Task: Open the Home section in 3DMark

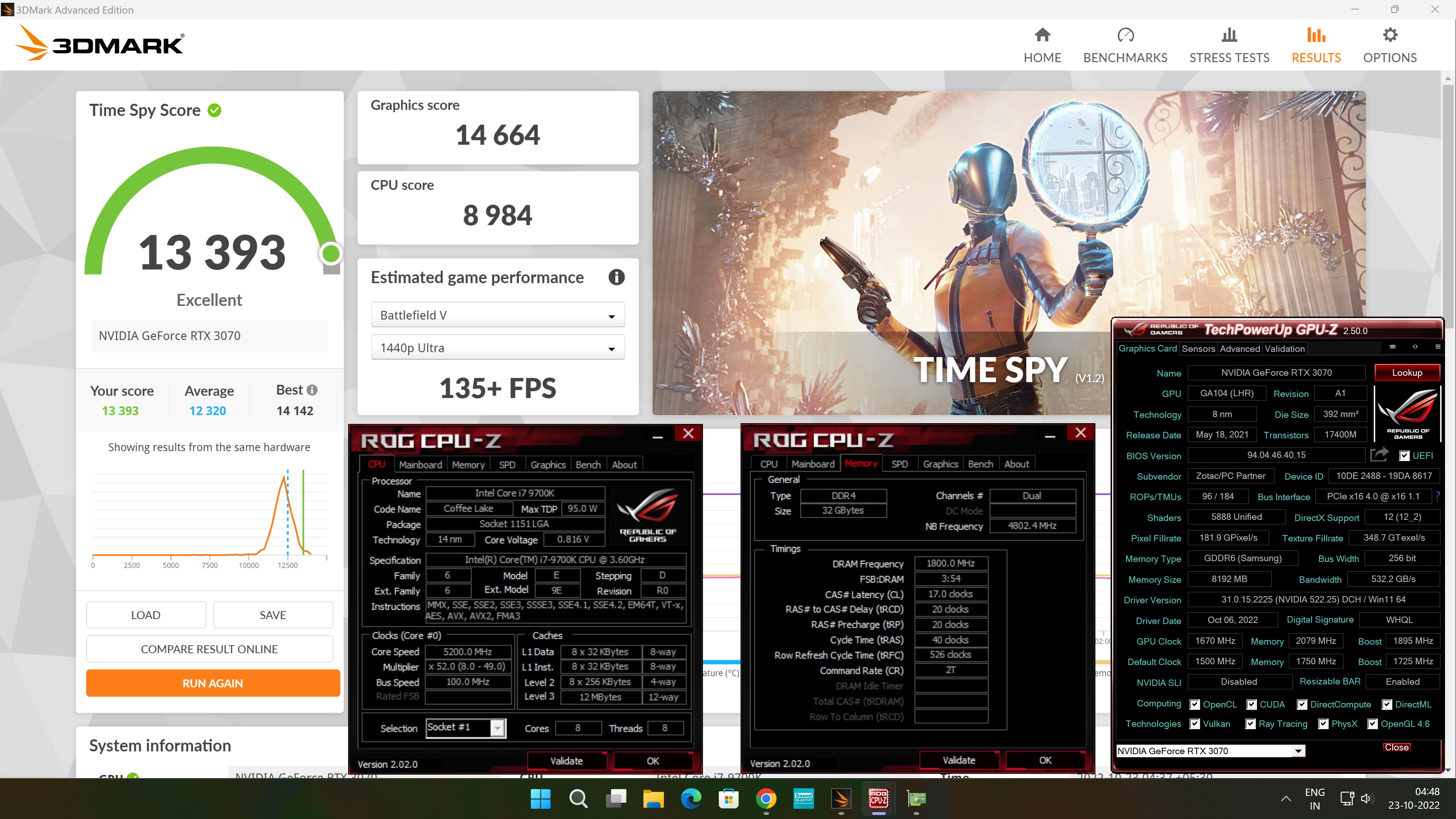Action: 1042,45
